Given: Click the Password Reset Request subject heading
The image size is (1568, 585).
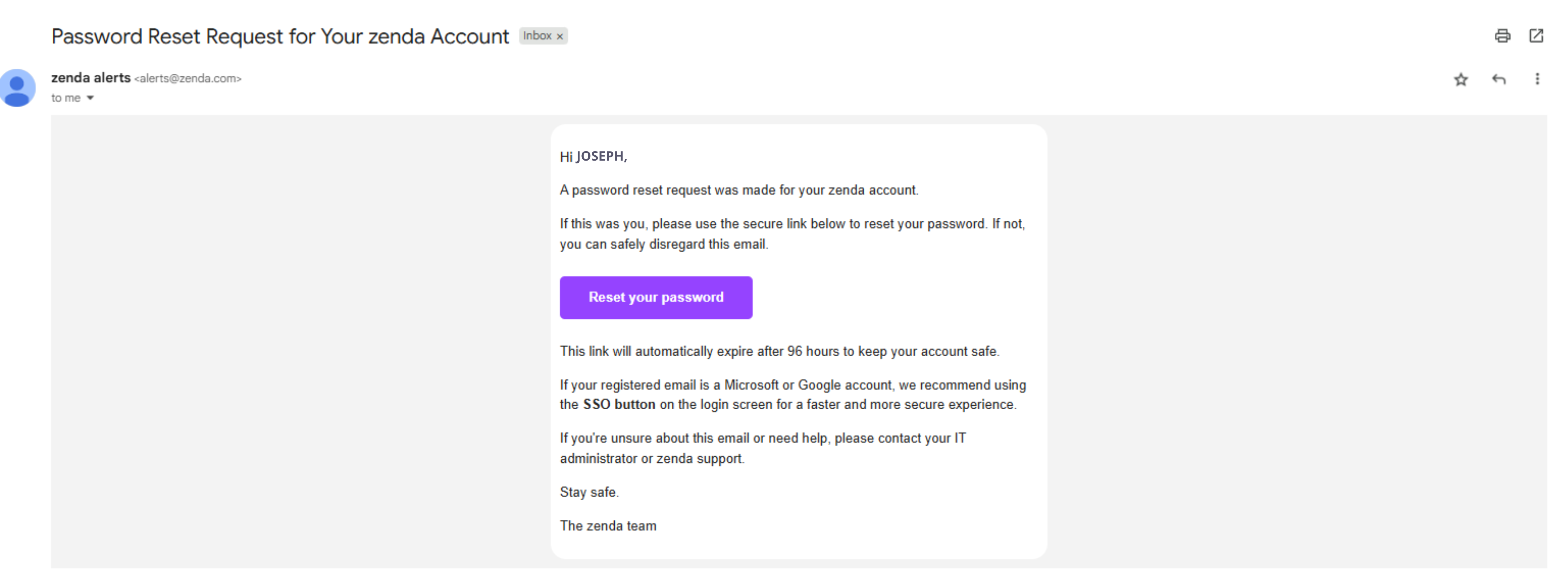Looking at the screenshot, I should click(x=280, y=36).
